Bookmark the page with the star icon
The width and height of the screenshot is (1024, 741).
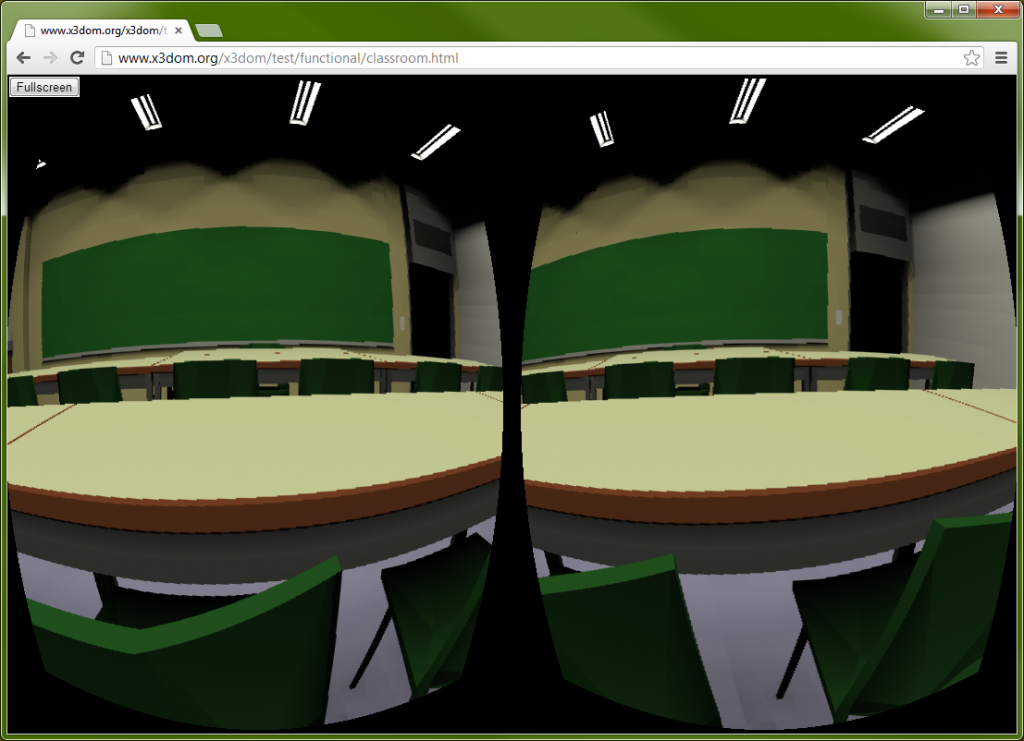(x=971, y=58)
